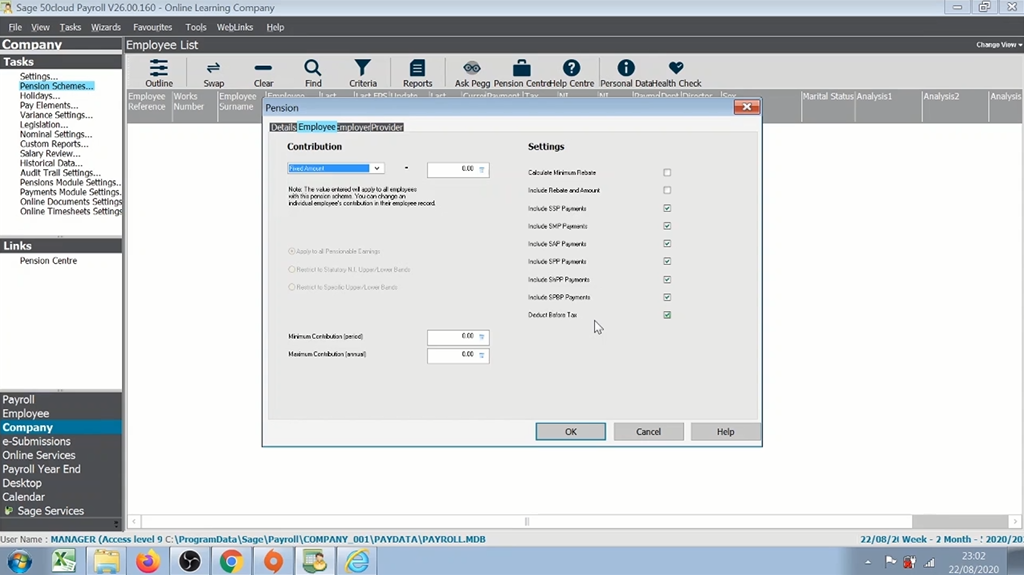Open Pay Elements task

pyautogui.click(x=49, y=105)
